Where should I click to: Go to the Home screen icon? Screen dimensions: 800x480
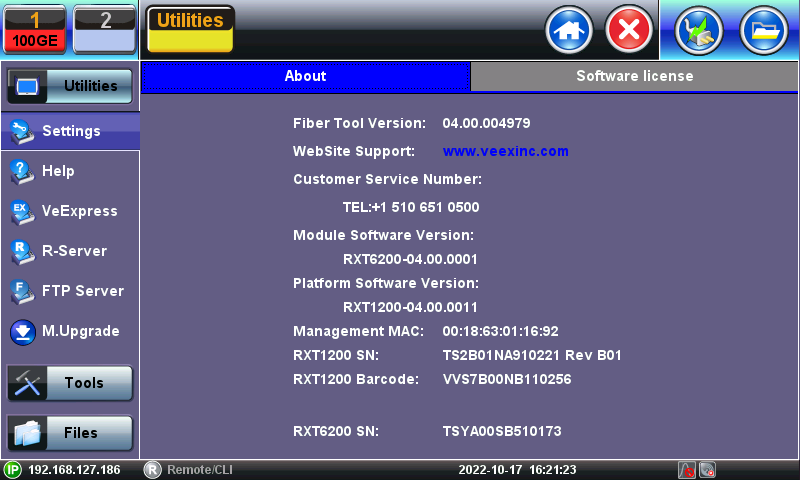click(569, 30)
